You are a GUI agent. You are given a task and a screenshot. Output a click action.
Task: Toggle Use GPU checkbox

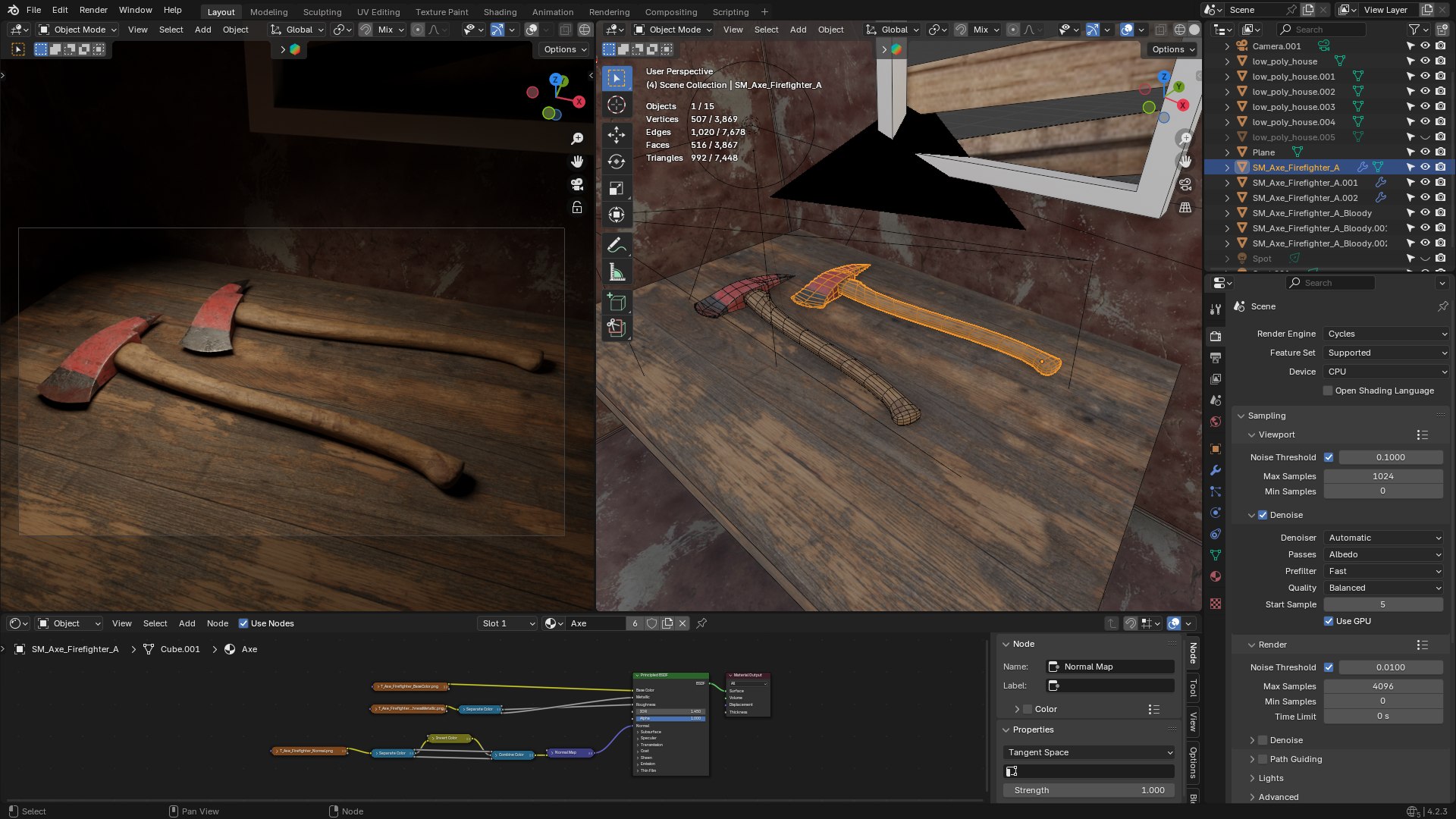pos(1329,621)
